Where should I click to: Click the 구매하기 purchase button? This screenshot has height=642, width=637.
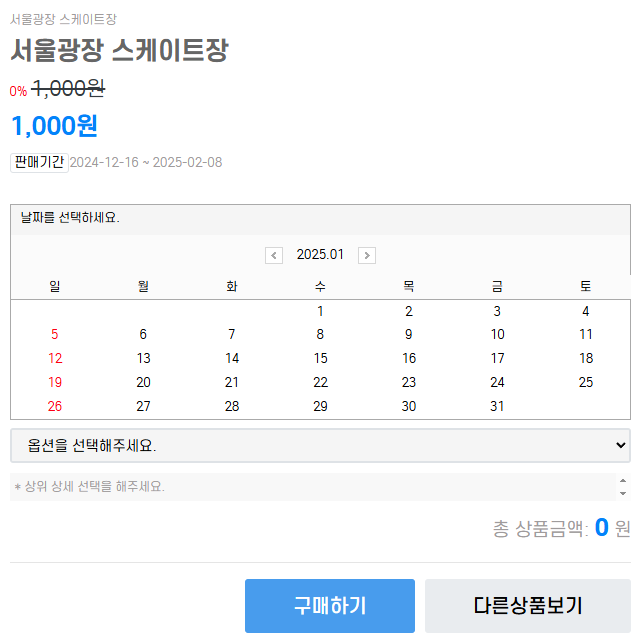point(330,606)
